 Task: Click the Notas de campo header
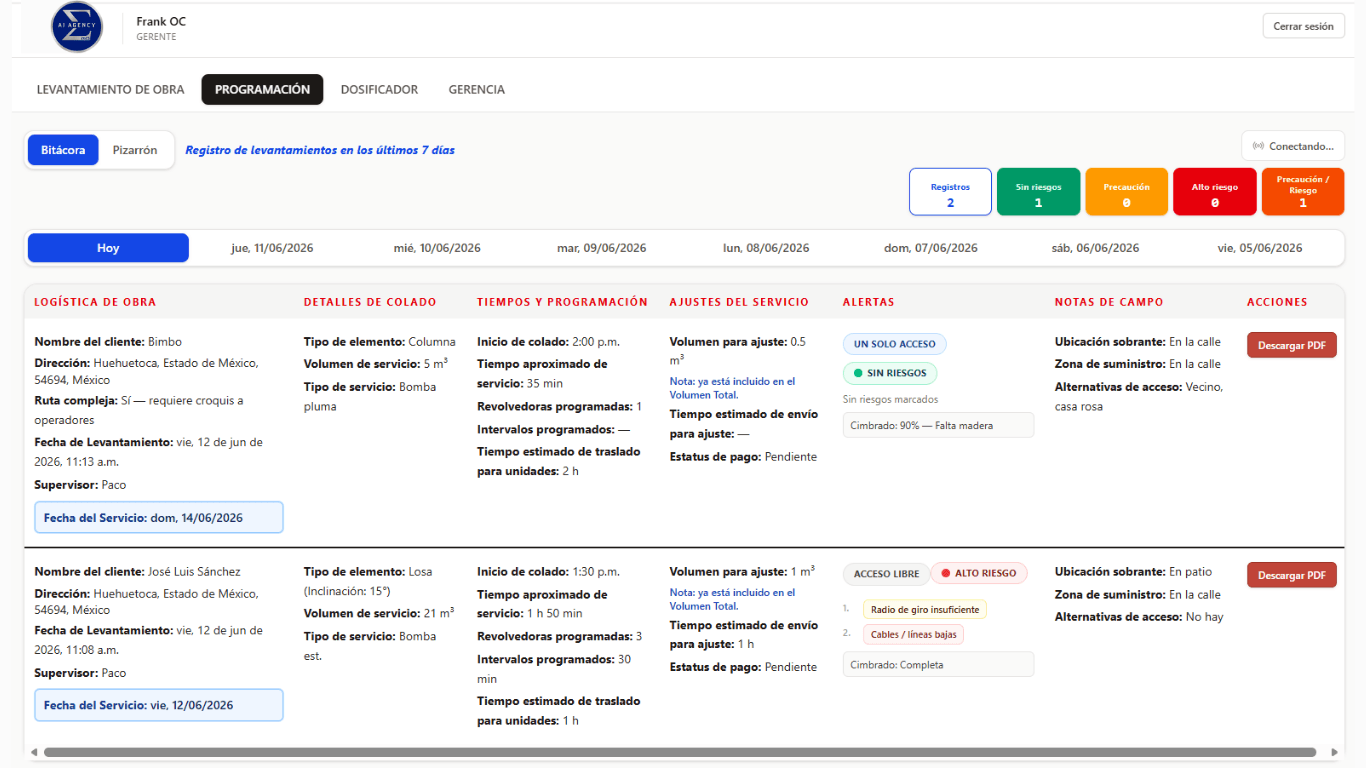(x=1109, y=302)
